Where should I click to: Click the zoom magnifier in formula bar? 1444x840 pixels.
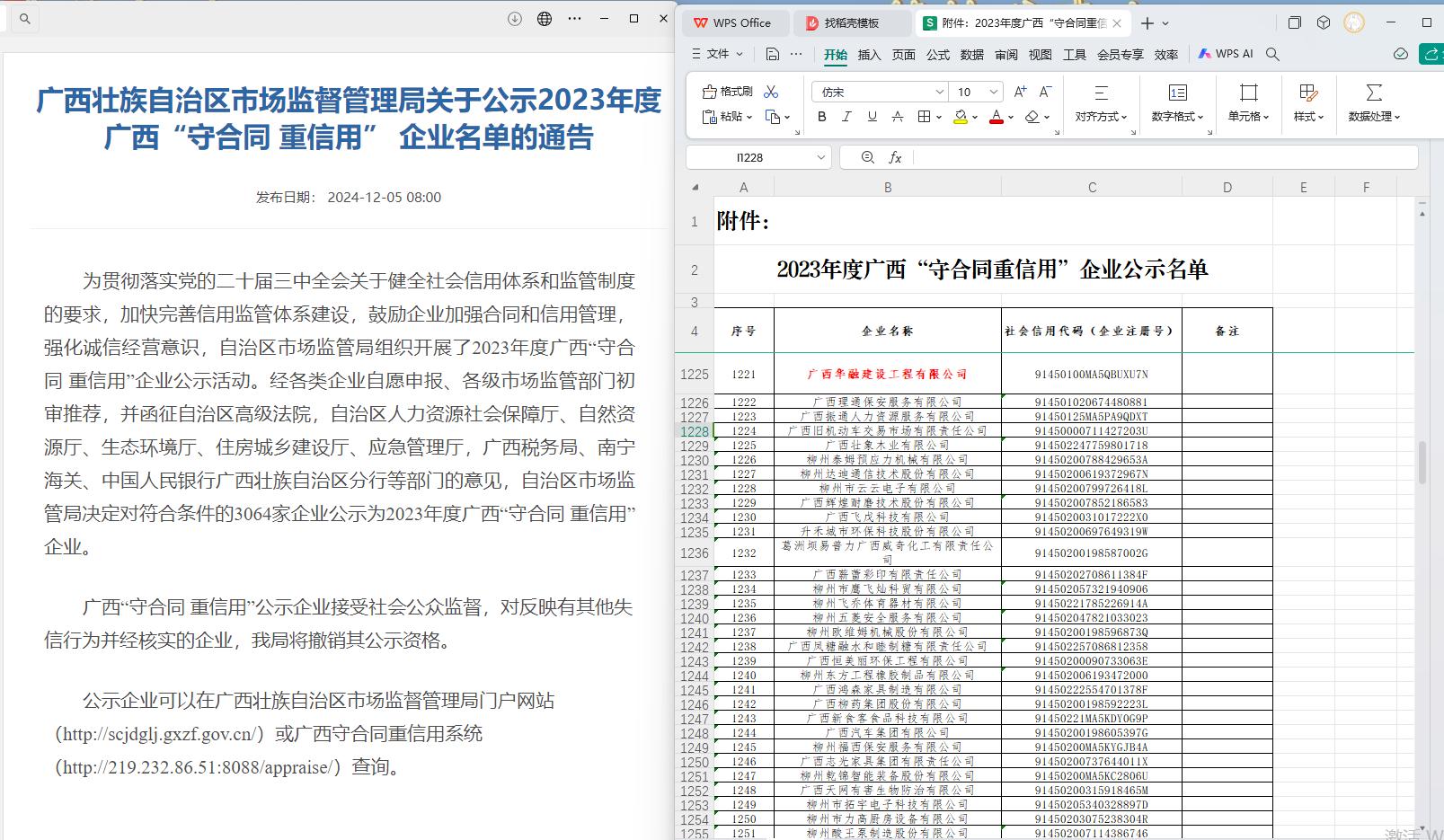click(867, 157)
